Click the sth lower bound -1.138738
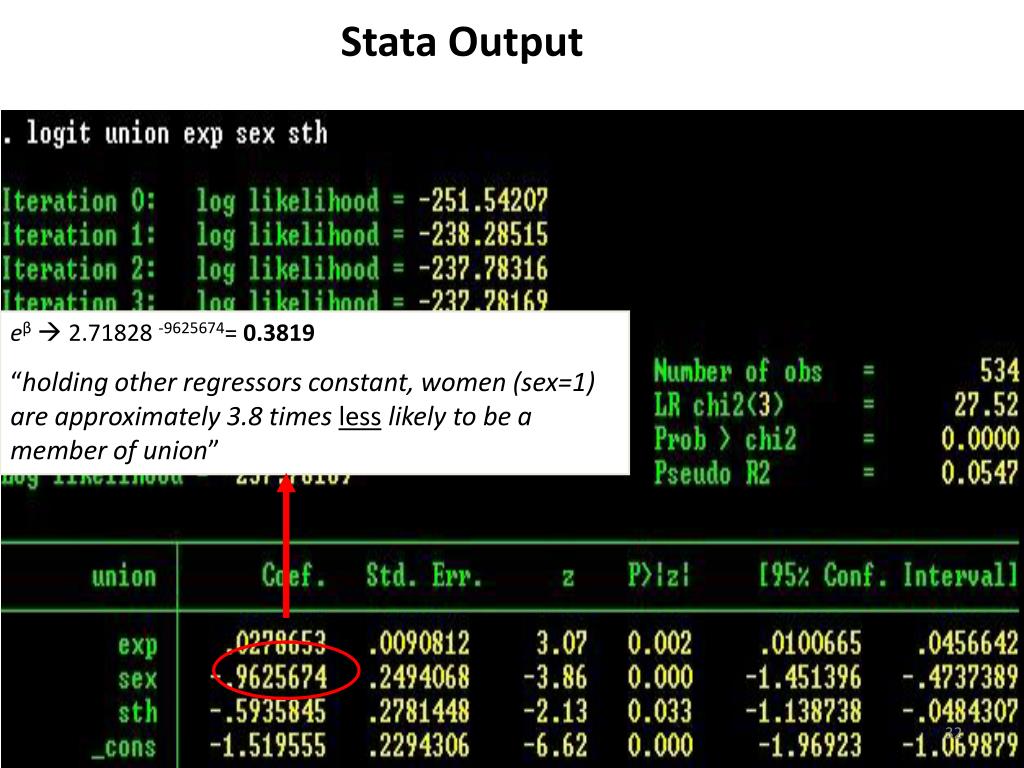 804,712
